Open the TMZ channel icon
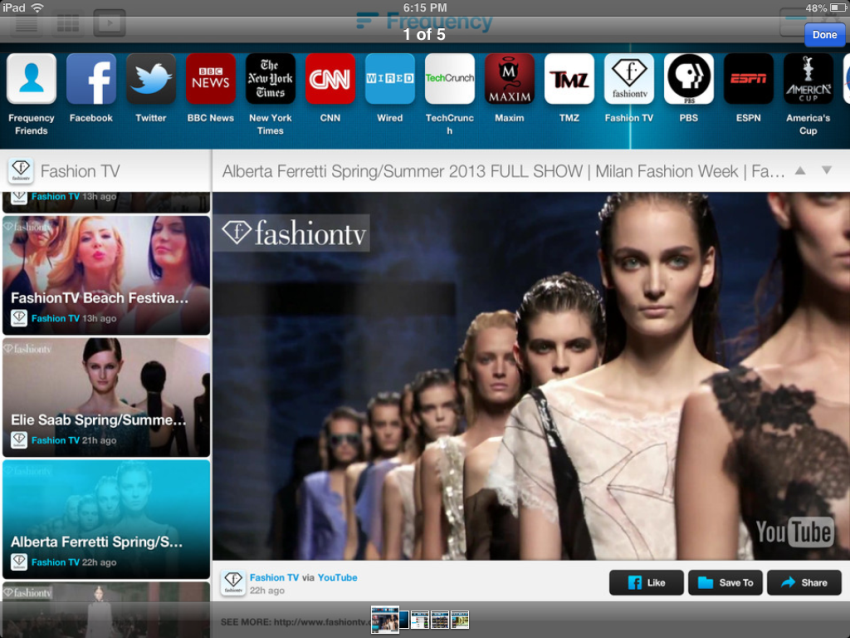Screen dimensions: 850x638 (x=569, y=79)
